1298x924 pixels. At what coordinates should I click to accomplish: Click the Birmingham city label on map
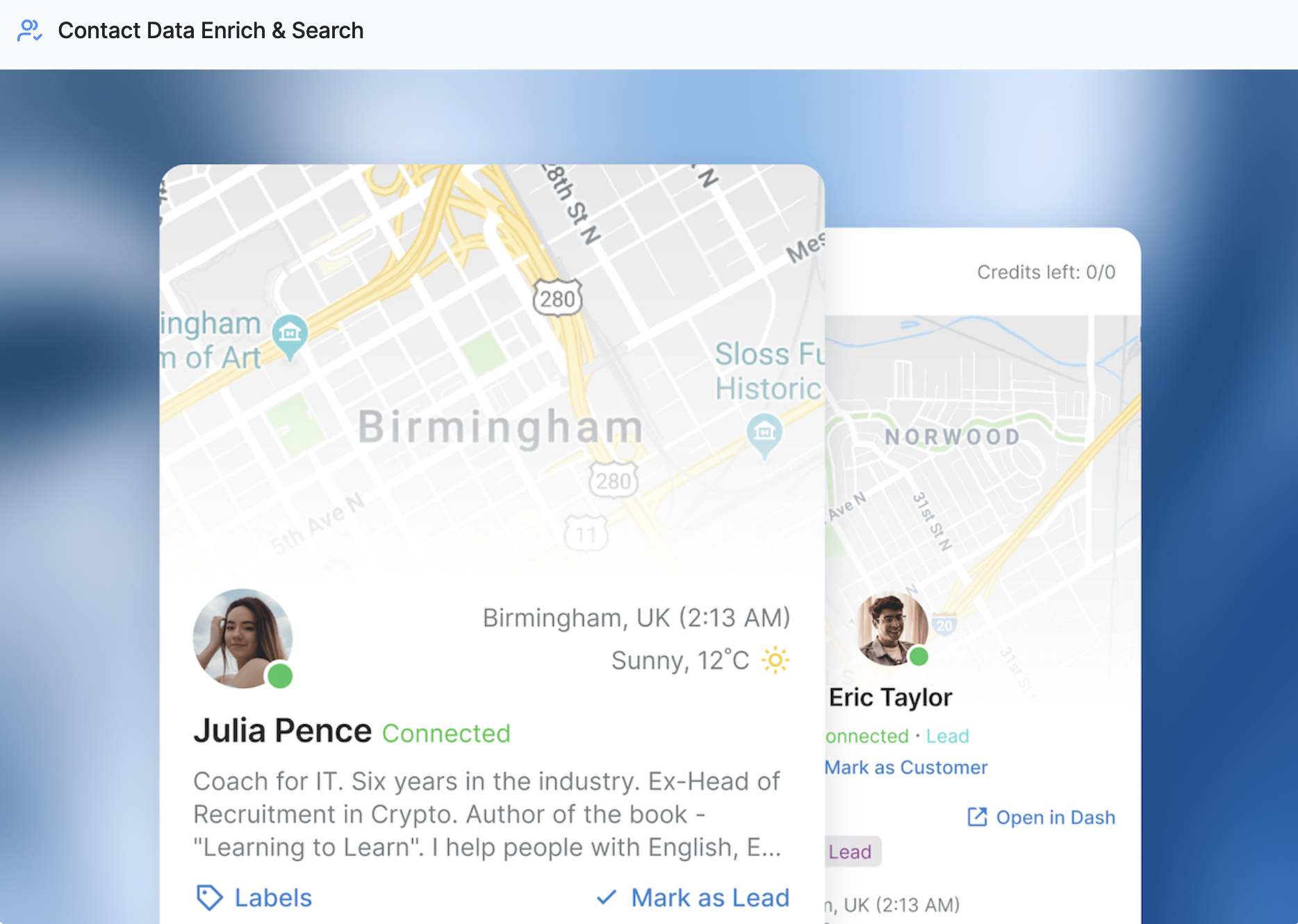click(x=500, y=426)
